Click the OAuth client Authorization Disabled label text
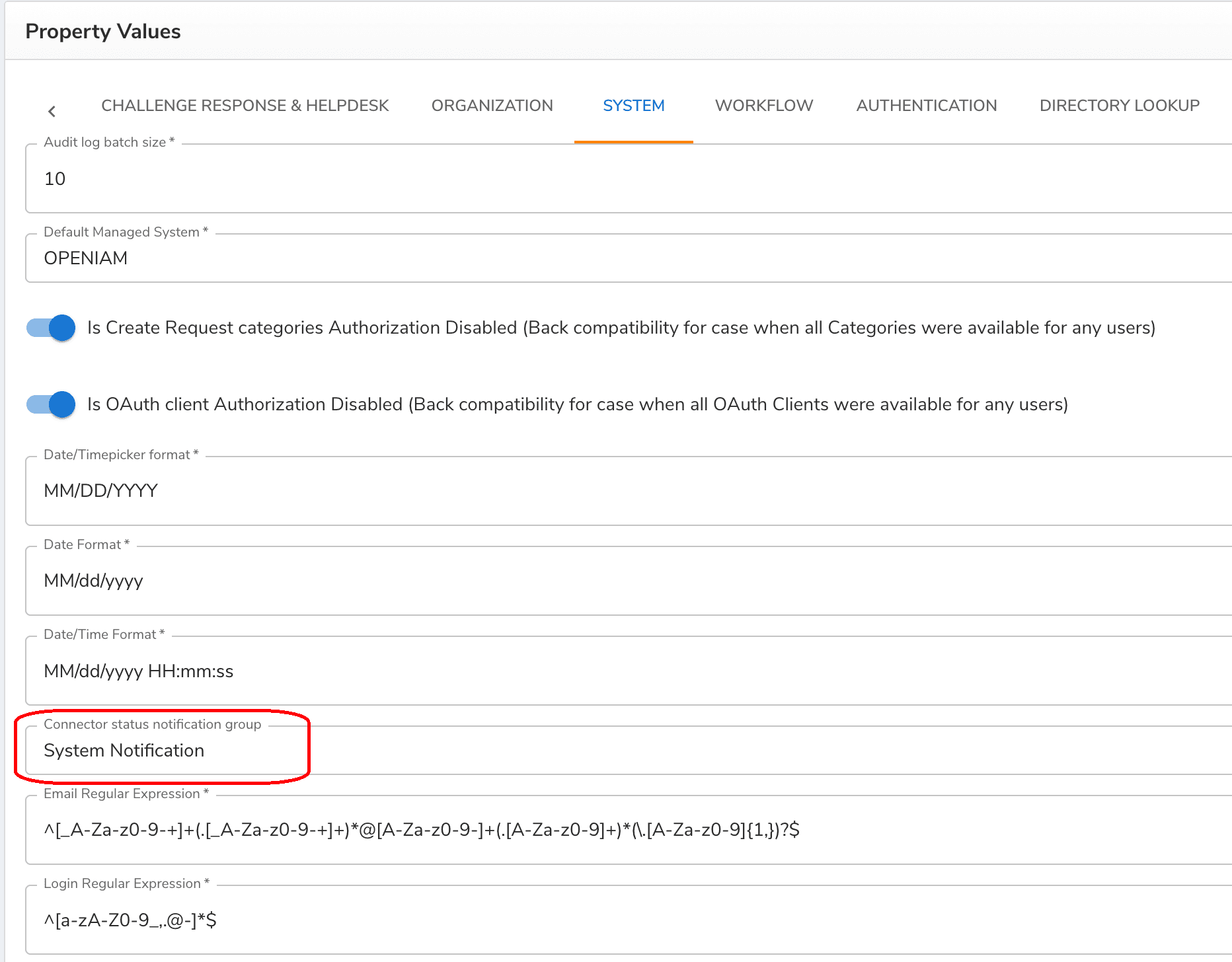The image size is (1232, 962). point(577,404)
